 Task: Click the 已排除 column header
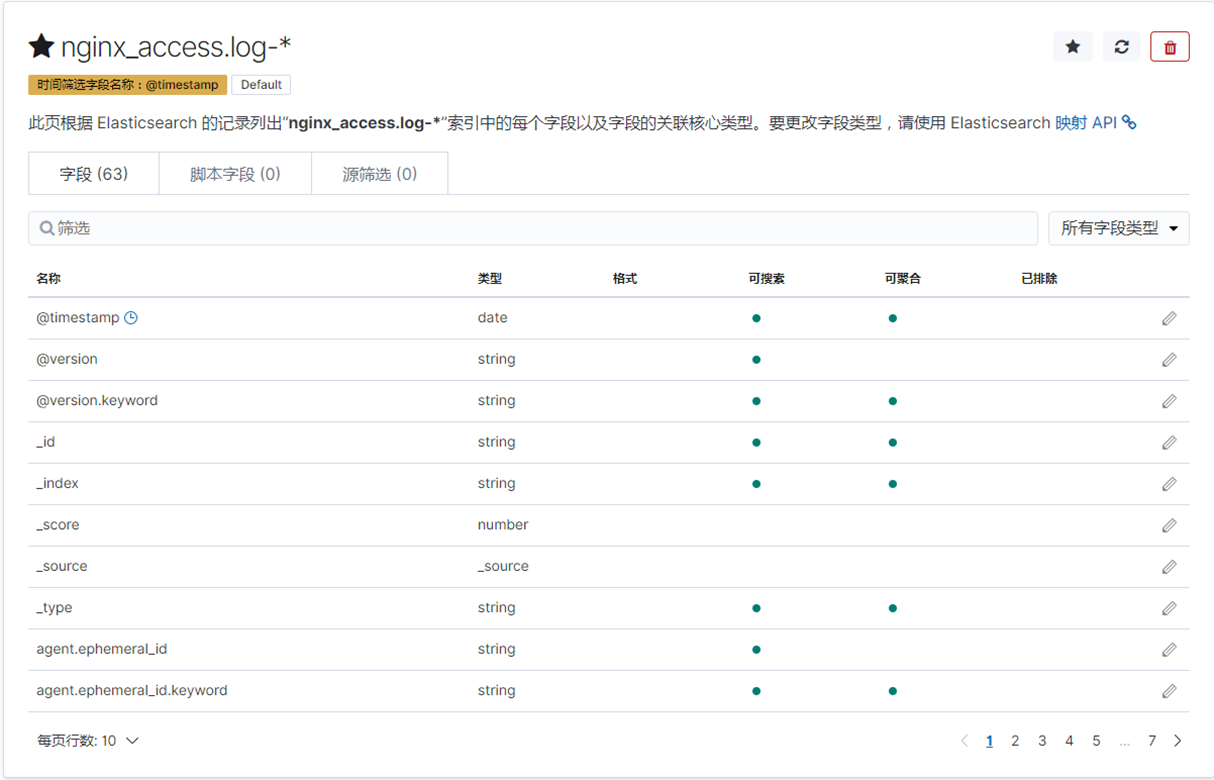[x=1039, y=279]
